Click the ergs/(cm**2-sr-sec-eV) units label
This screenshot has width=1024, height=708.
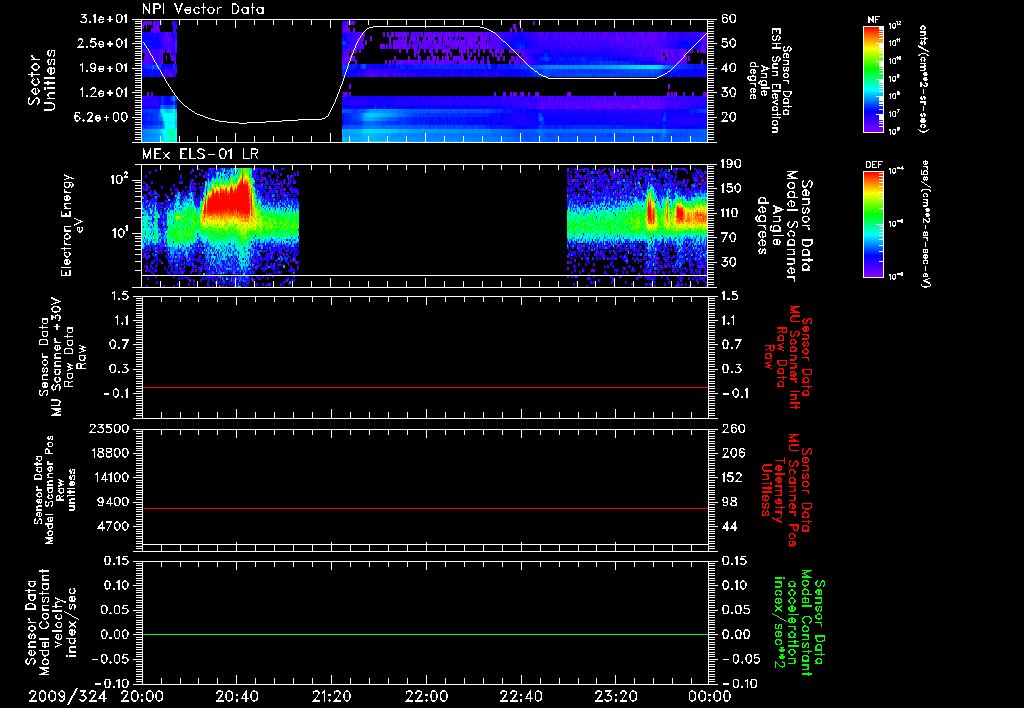pyautogui.click(x=926, y=224)
